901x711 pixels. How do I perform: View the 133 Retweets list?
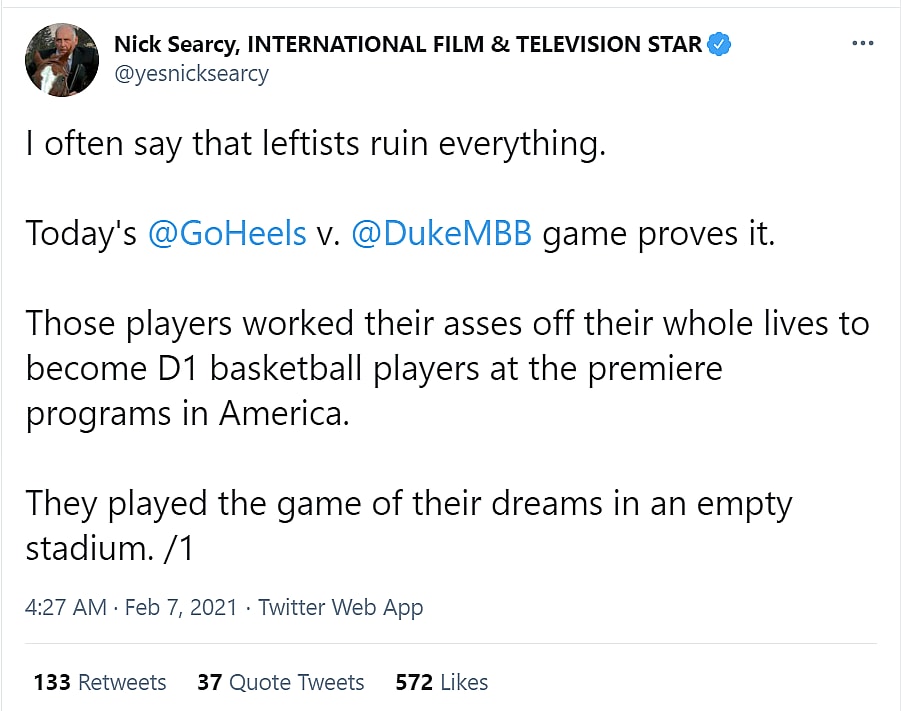[100, 682]
